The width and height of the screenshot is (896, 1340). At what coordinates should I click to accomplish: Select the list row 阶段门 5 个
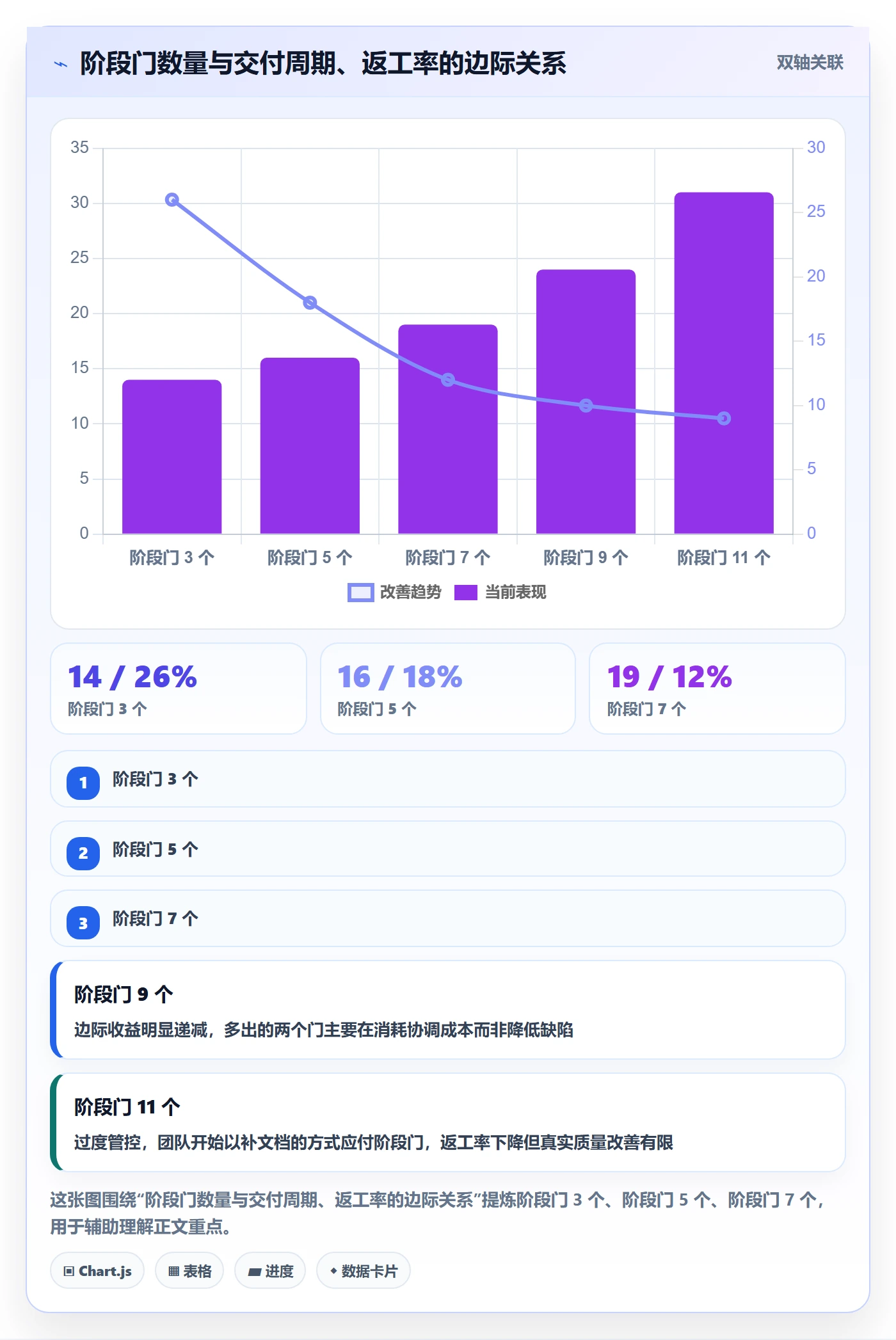448,849
